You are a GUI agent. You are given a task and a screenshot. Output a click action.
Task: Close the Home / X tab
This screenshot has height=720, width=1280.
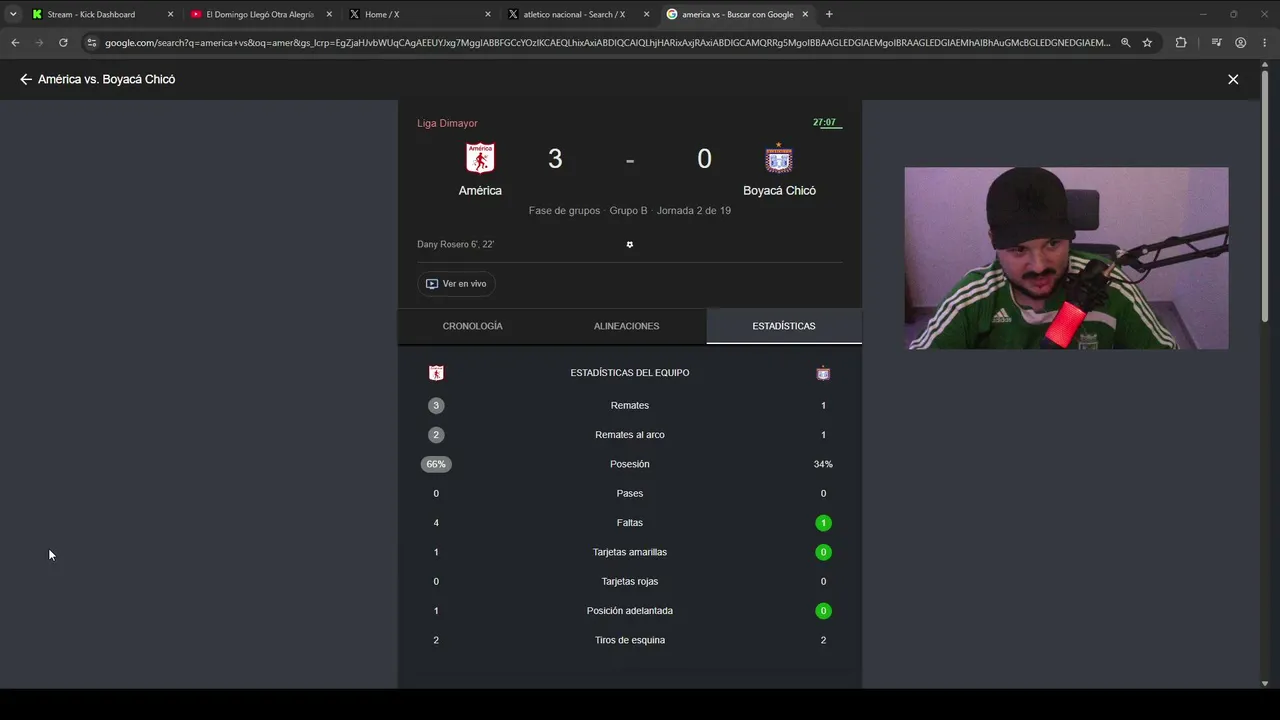[x=488, y=14]
